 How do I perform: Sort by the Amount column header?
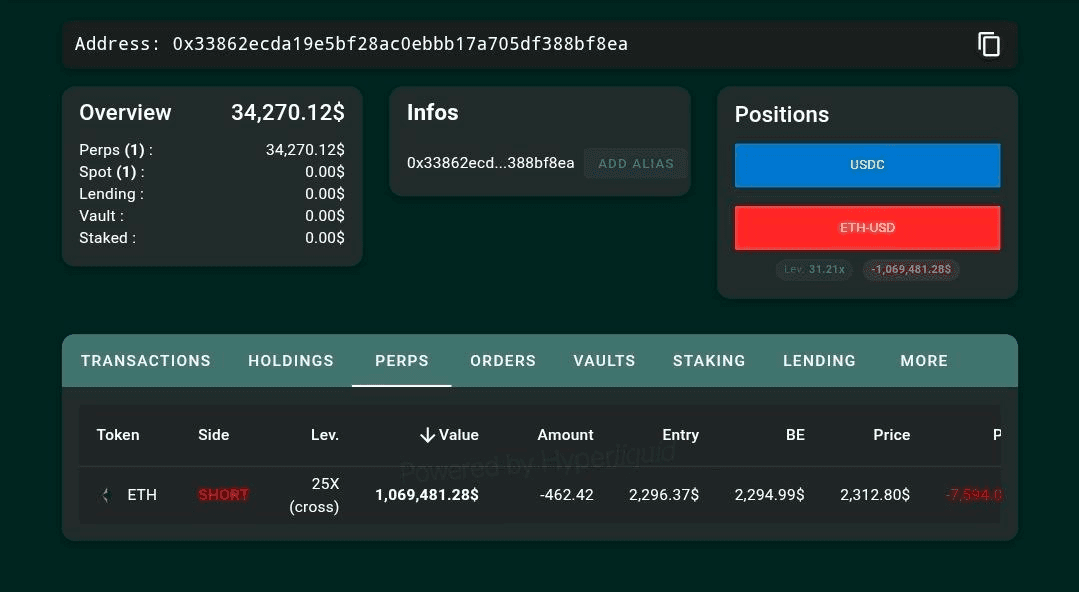click(x=565, y=435)
